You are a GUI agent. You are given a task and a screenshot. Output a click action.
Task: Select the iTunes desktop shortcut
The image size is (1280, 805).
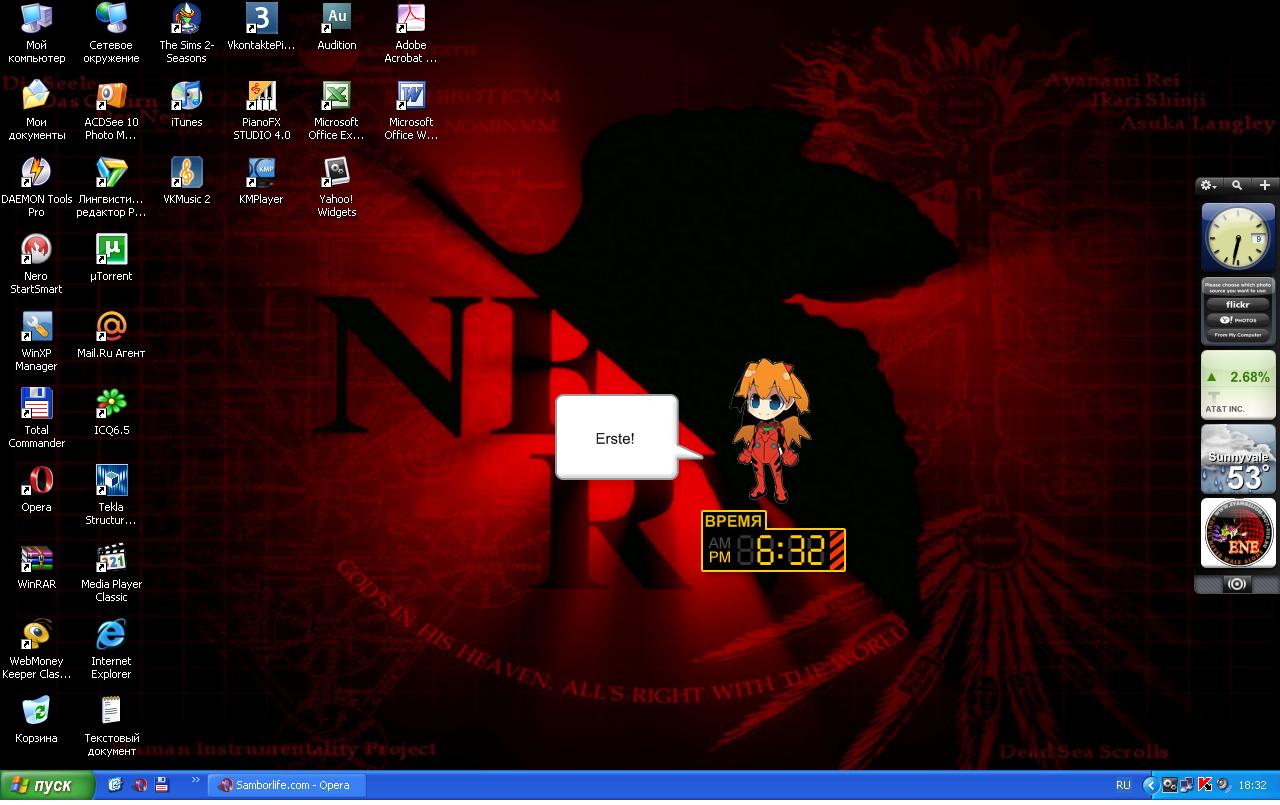(186, 105)
